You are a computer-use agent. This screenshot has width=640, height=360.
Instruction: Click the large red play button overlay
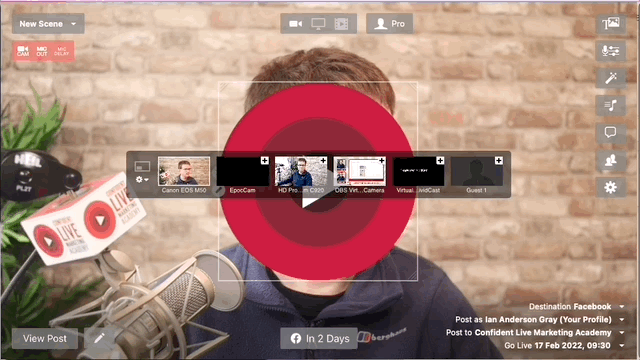(x=318, y=182)
